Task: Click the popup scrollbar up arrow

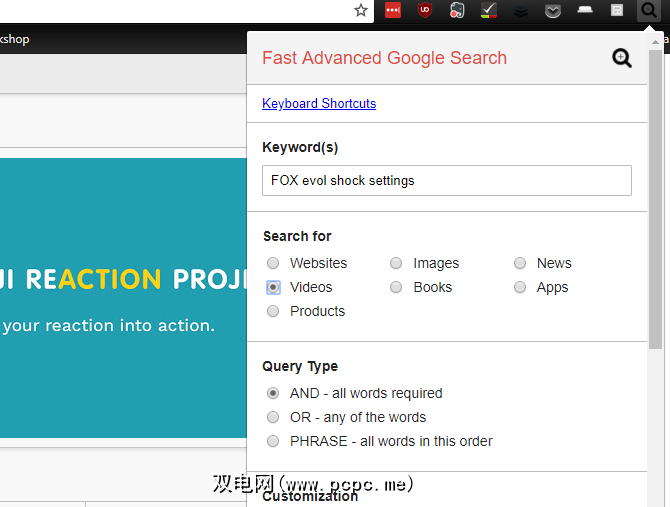Action: click(655, 42)
